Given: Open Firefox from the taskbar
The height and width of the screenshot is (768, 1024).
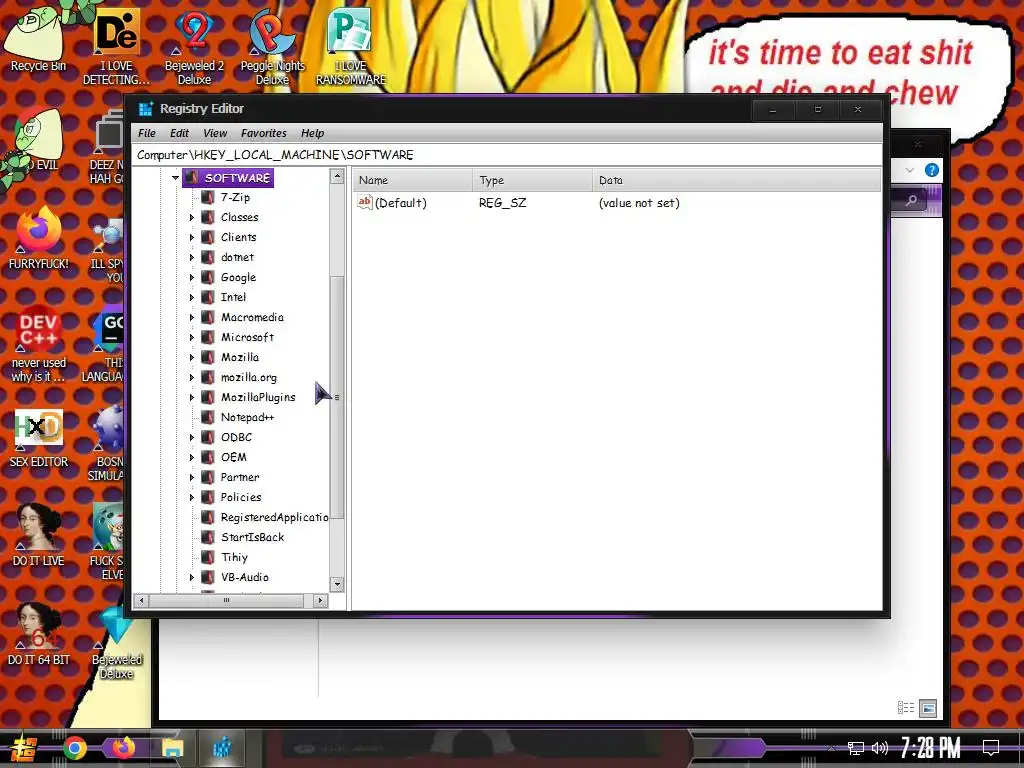Looking at the screenshot, I should click(x=123, y=748).
